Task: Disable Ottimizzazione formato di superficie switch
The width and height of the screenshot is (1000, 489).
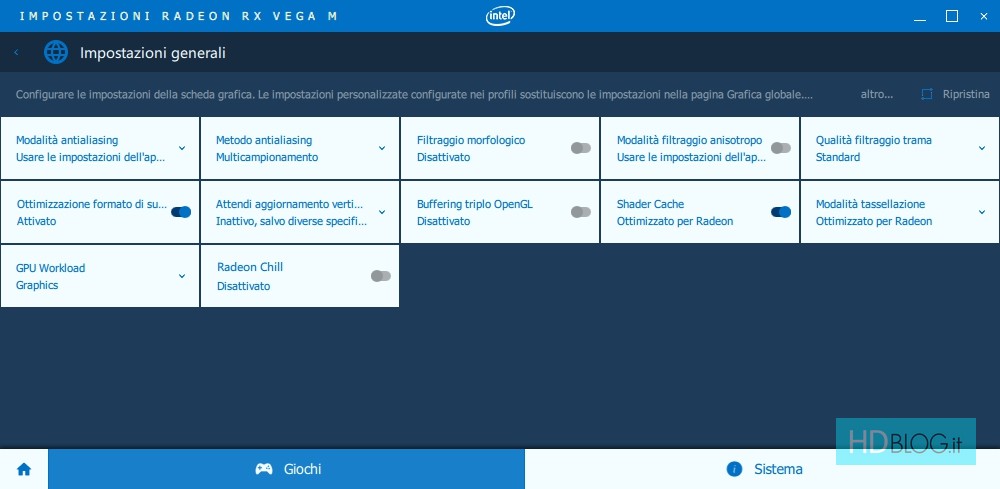Action: [181, 212]
